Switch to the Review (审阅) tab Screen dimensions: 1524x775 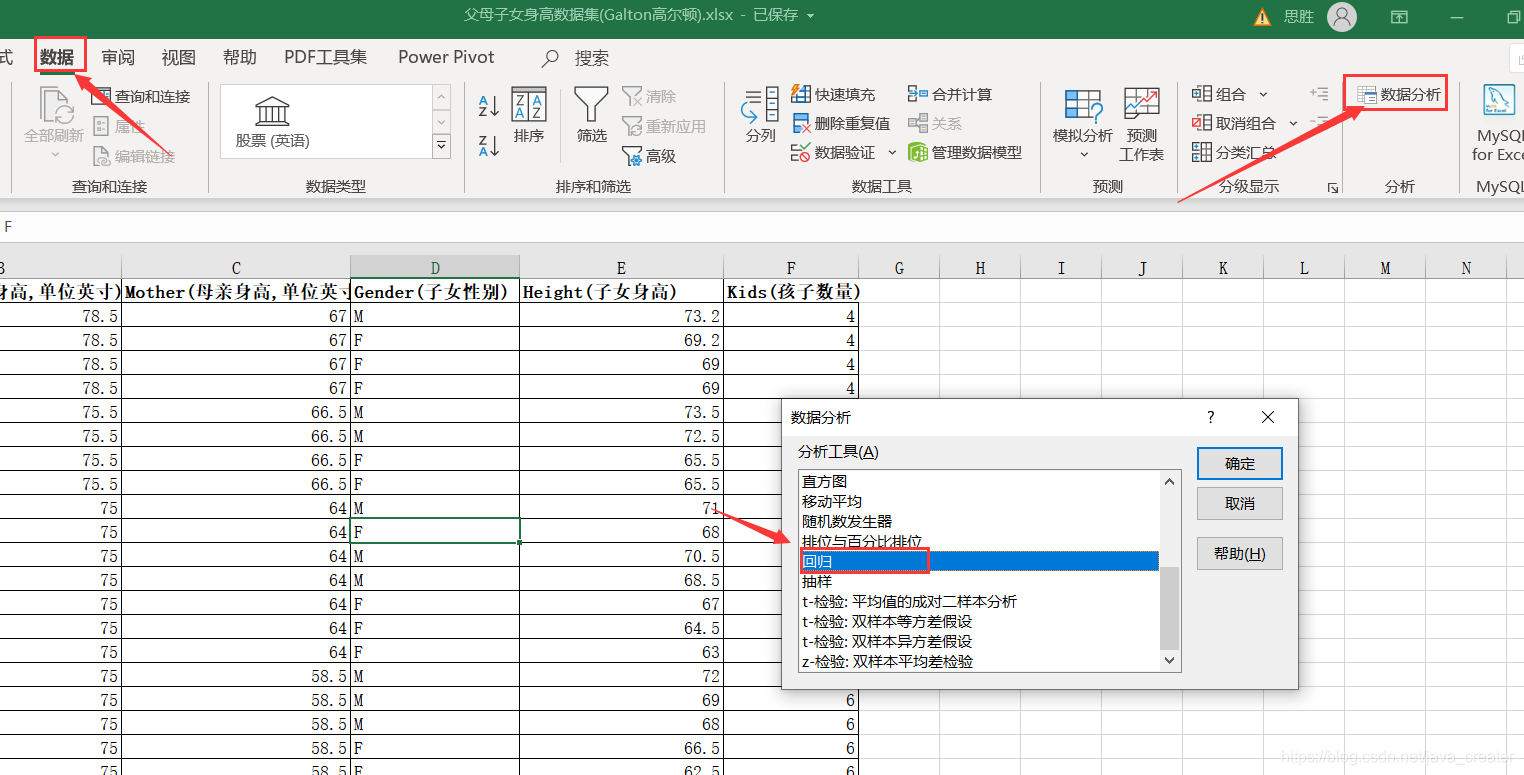118,57
